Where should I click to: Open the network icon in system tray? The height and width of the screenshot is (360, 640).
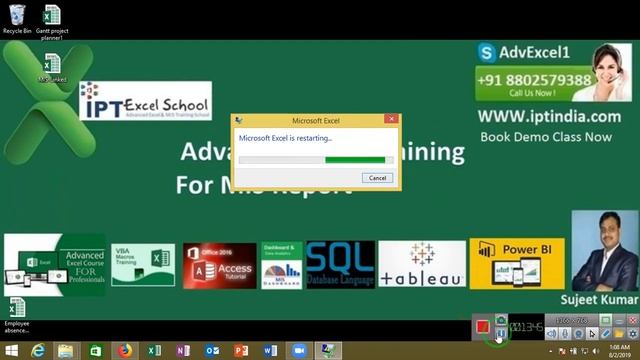point(585,351)
